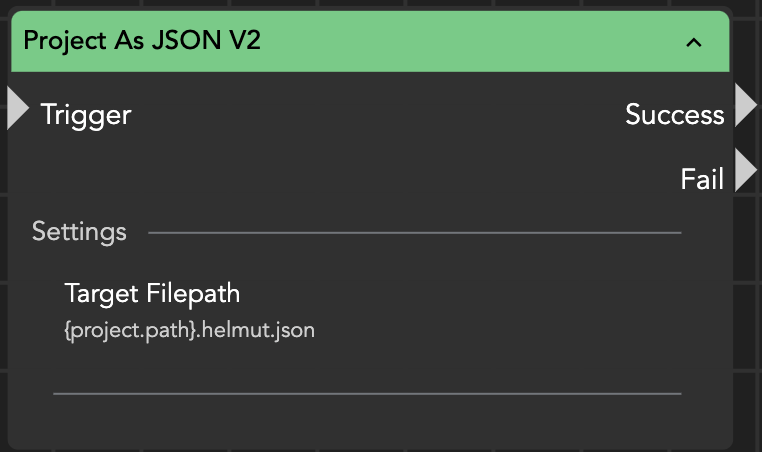This screenshot has width=762, height=452.
Task: Click the grid canvas outside the node
Action: 748,300
